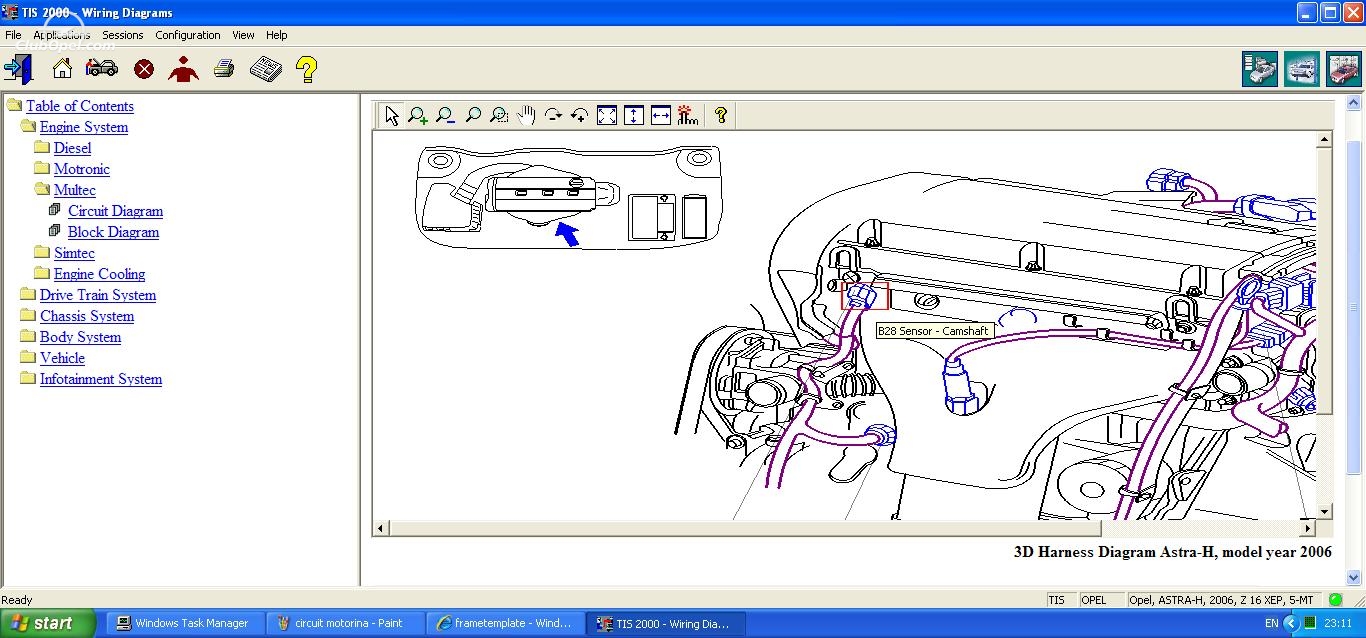Screen dimensions: 1366x638
Task: Expand the Motronic folder icon
Action: (42, 168)
